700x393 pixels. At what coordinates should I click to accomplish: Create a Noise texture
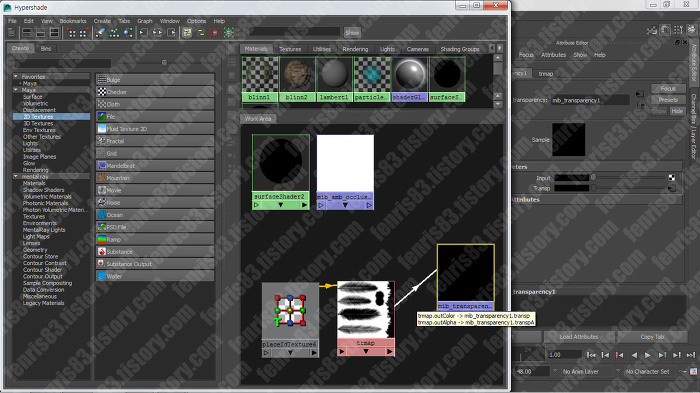pyautogui.click(x=155, y=202)
